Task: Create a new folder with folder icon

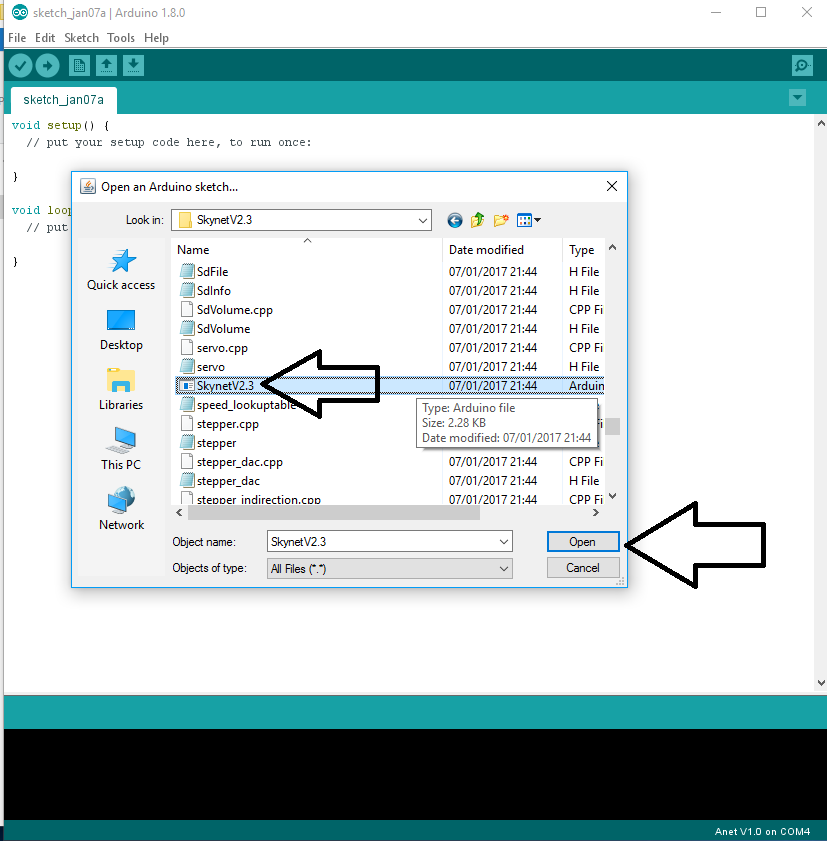Action: pyautogui.click(x=501, y=220)
